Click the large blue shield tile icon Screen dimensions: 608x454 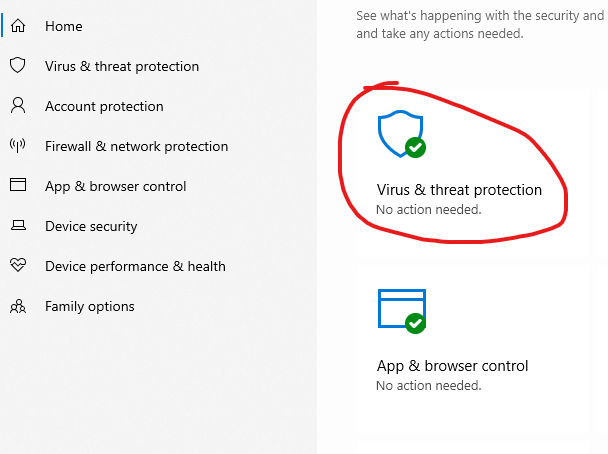coord(402,134)
